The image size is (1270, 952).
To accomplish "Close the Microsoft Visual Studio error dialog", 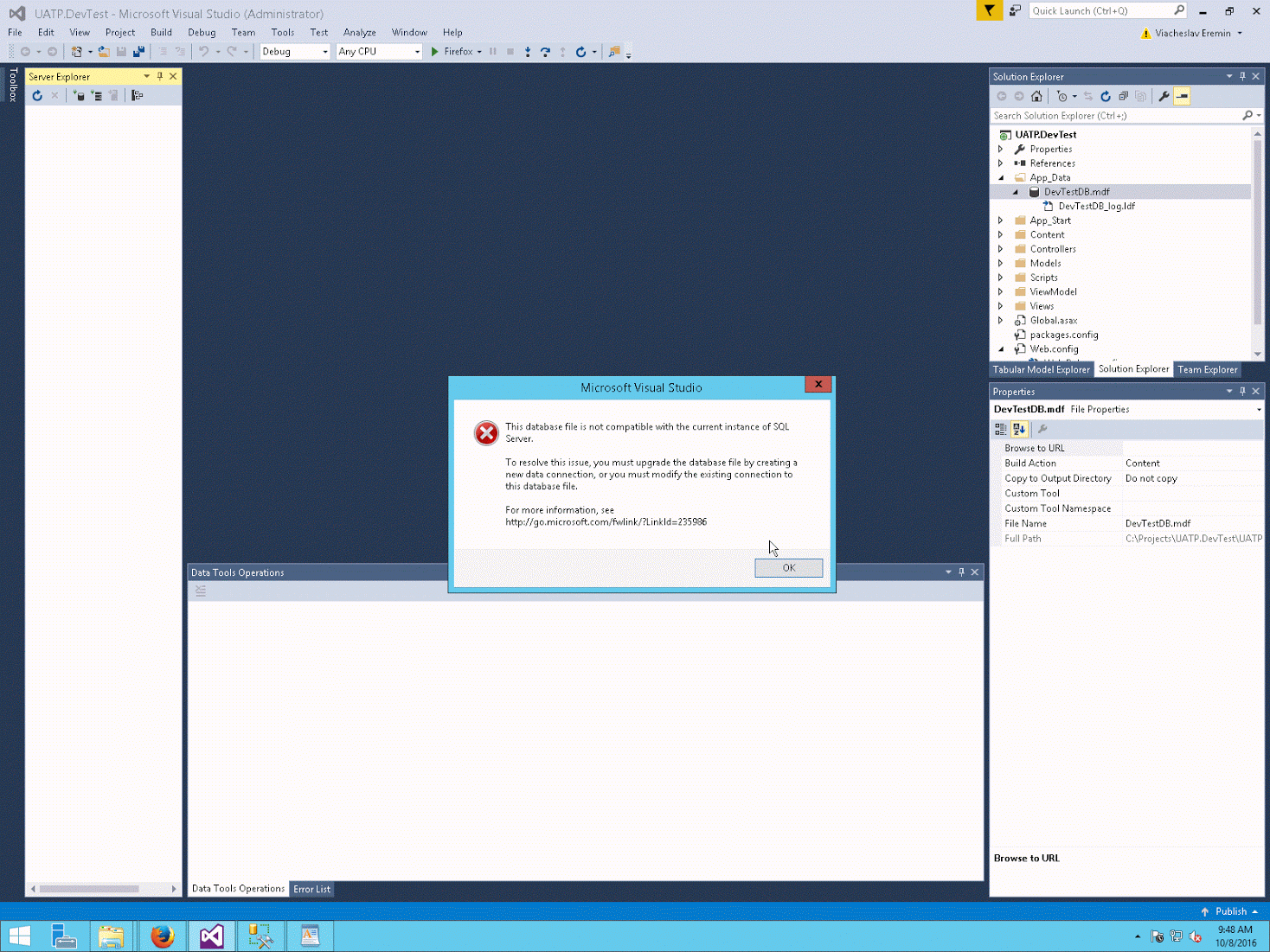I will [x=818, y=385].
